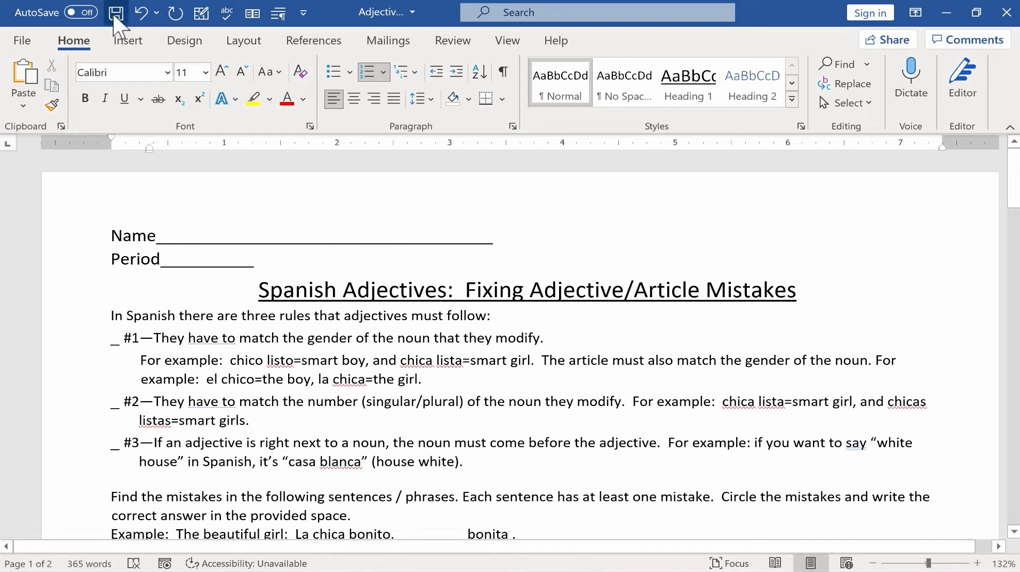The width and height of the screenshot is (1020, 572).
Task: Click the Show/Hide paragraph marks icon
Action: pyautogui.click(x=503, y=72)
